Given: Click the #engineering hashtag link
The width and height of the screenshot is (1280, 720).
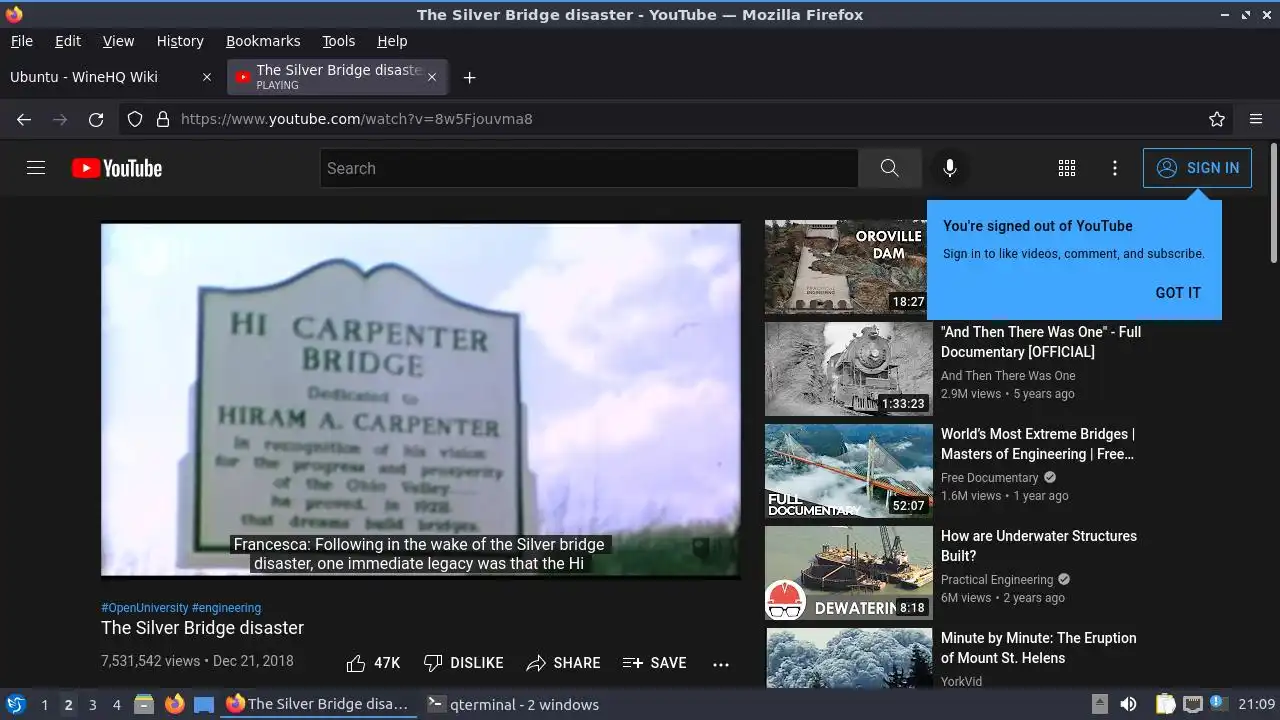Looking at the screenshot, I should tap(226, 607).
